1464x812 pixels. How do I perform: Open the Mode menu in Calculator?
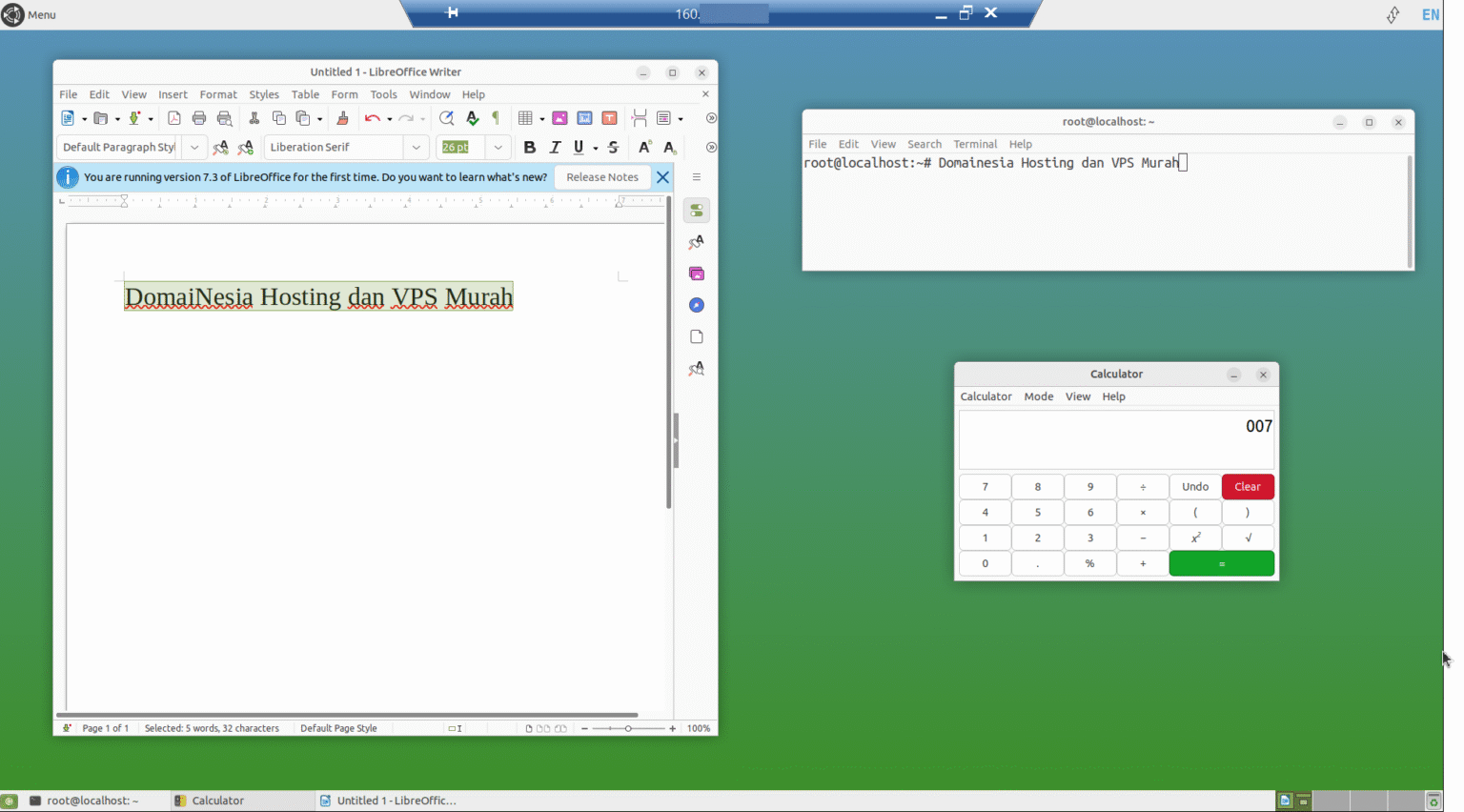[x=1038, y=396]
